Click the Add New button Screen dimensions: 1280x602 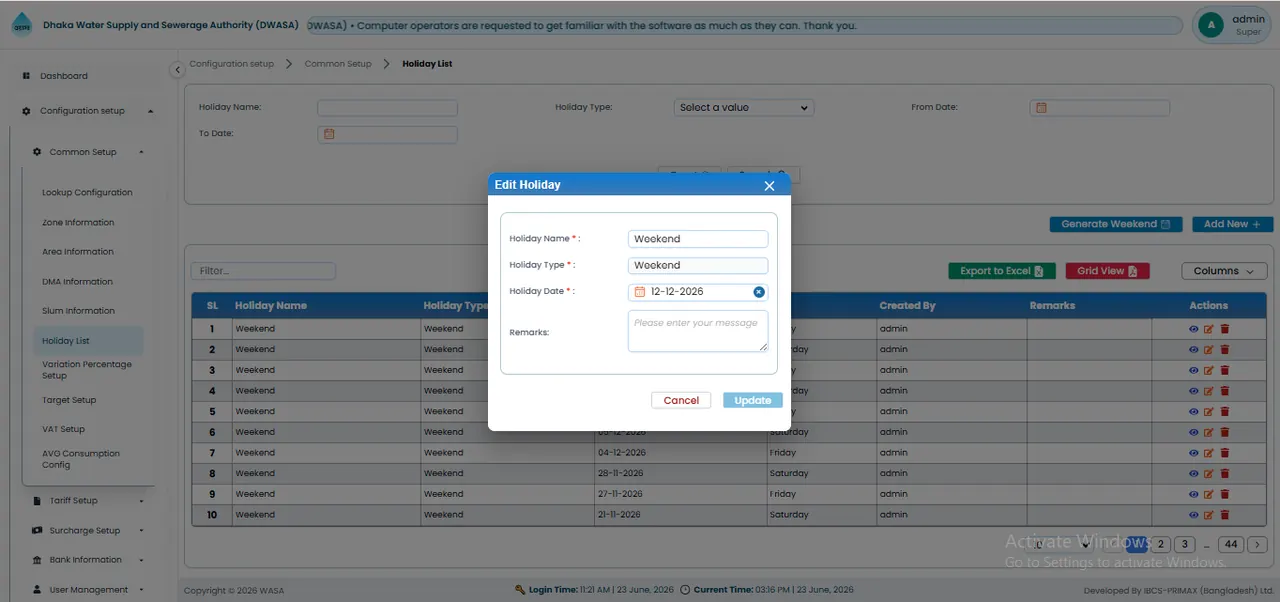(x=1233, y=225)
